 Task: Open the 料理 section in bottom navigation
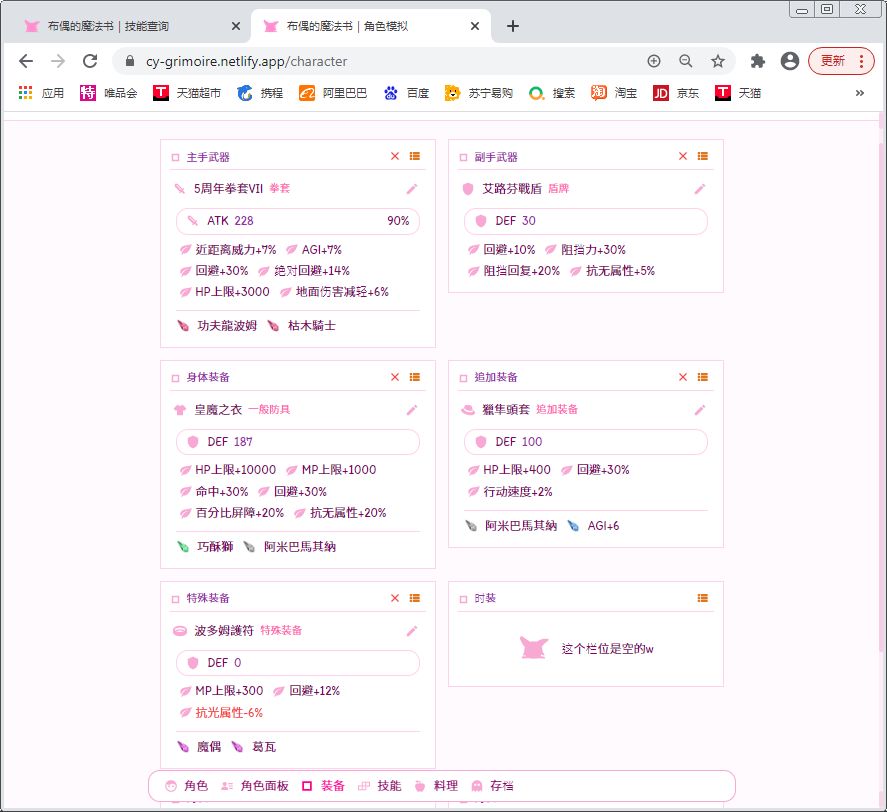pyautogui.click(x=436, y=786)
